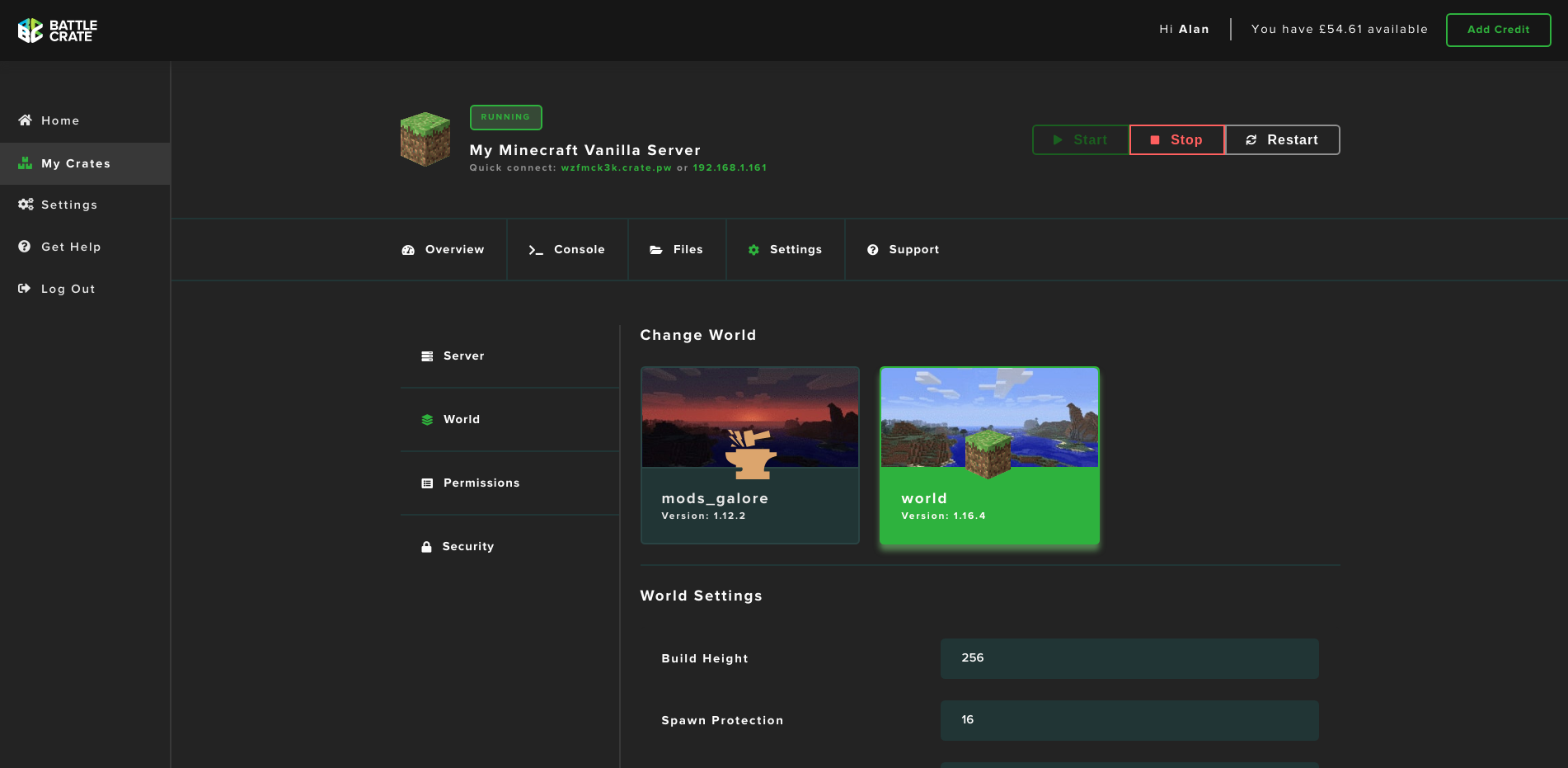This screenshot has width=1568, height=768.
Task: Click the My Minecraft Vanilla Server title
Action: click(x=585, y=150)
